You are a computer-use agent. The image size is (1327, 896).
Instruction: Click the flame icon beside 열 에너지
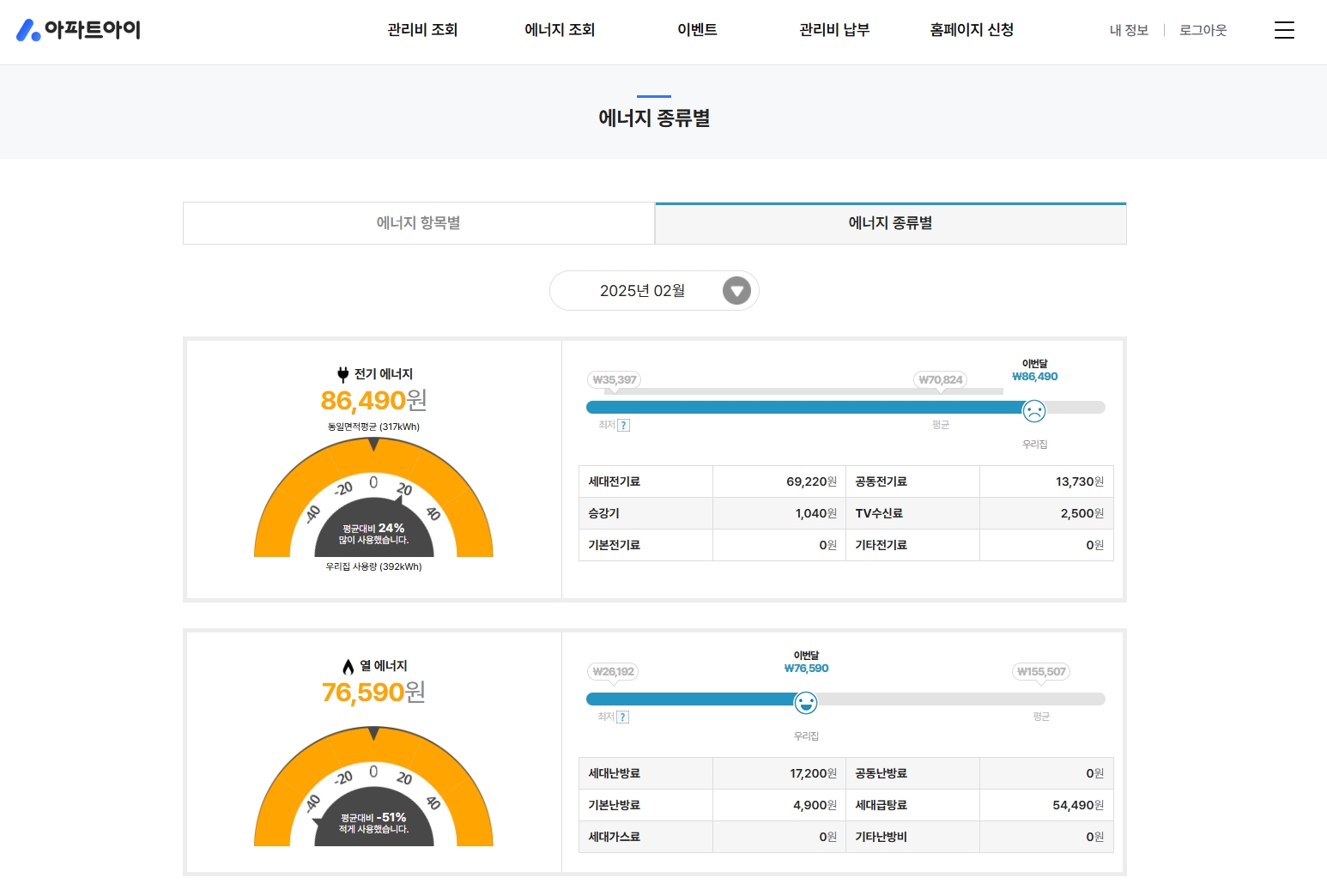348,666
